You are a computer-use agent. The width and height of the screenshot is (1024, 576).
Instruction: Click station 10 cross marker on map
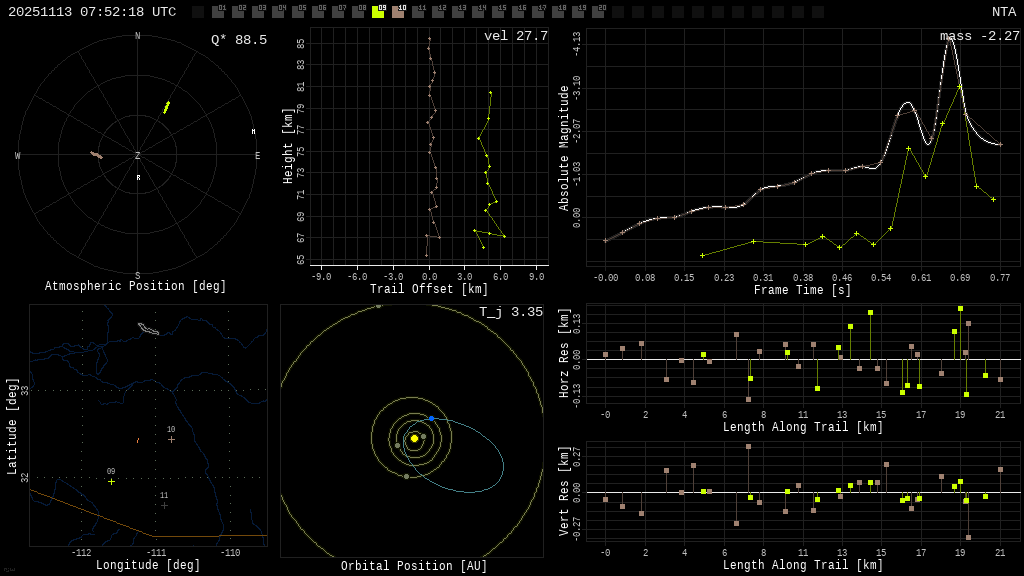point(171,439)
